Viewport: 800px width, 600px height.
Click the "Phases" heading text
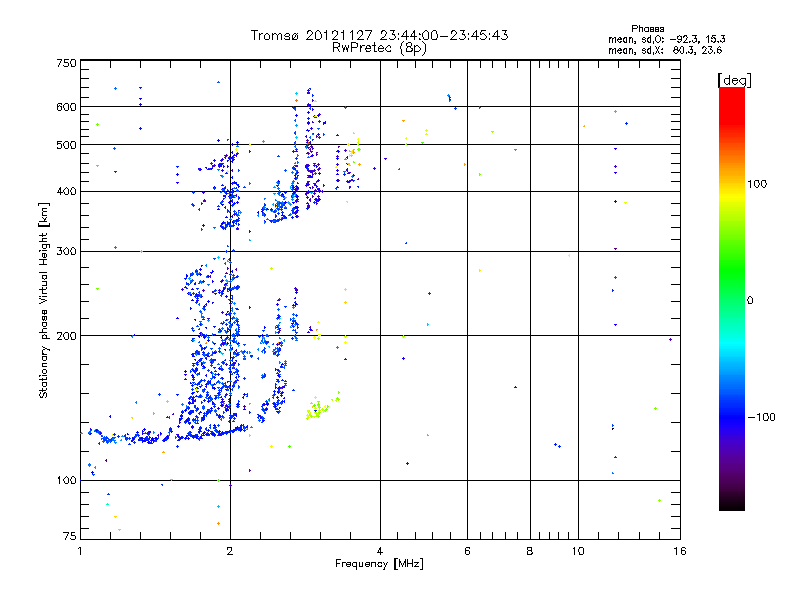647,29
